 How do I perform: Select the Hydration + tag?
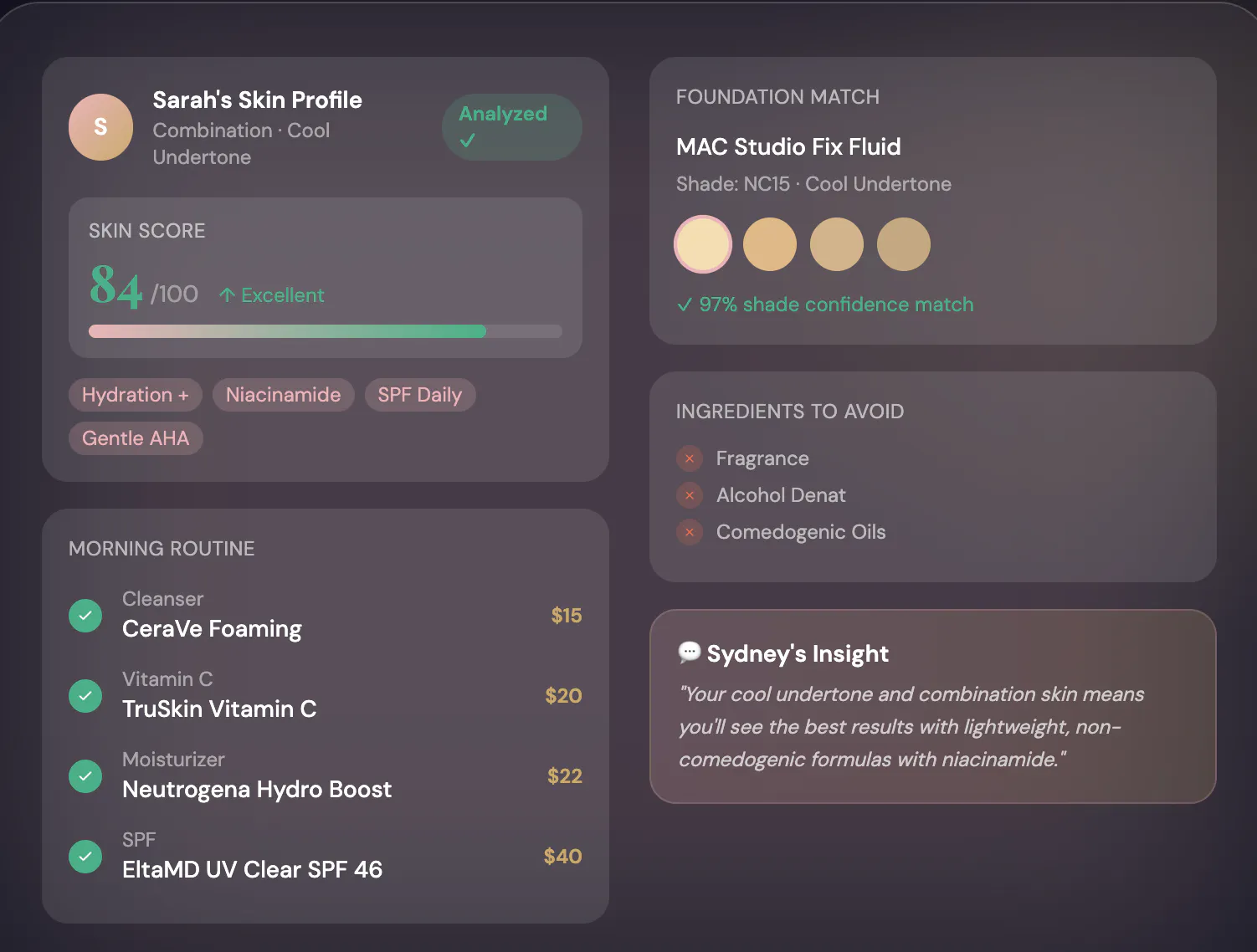tap(136, 395)
